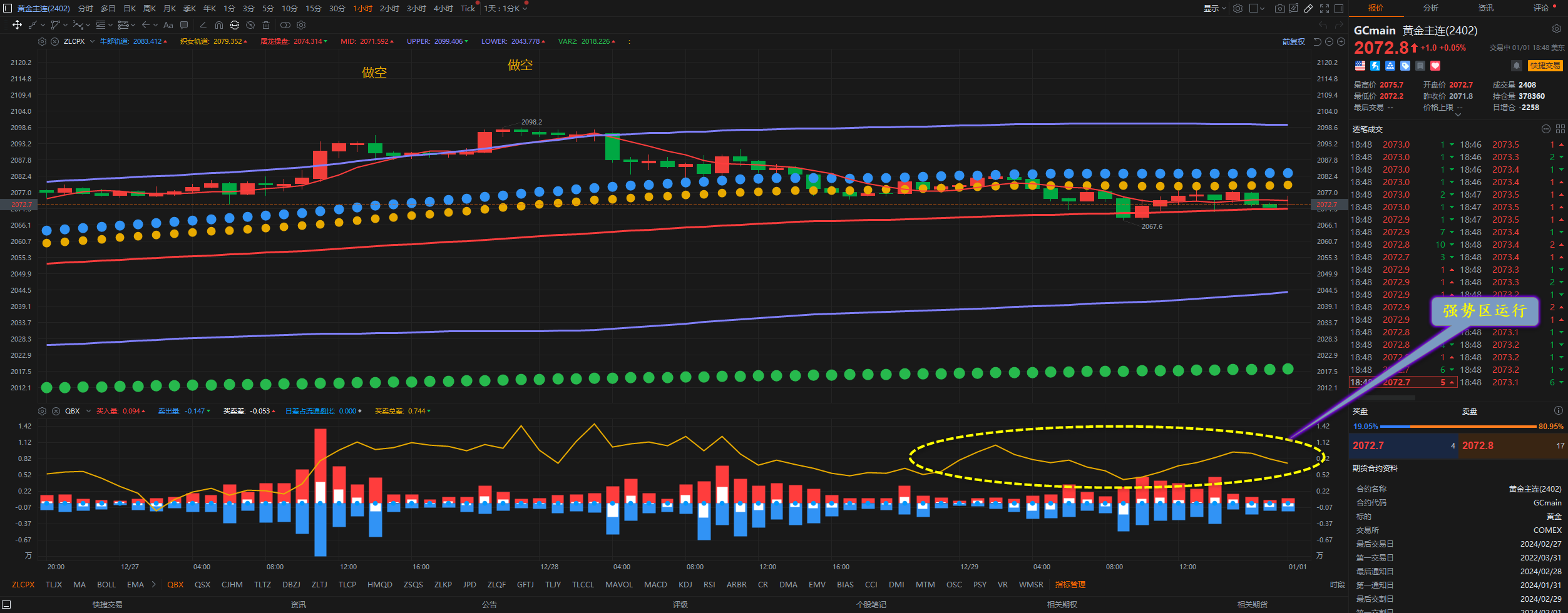Expand more main indicators chevron after EMA
This screenshot has height=613, width=1568.
click(153, 584)
